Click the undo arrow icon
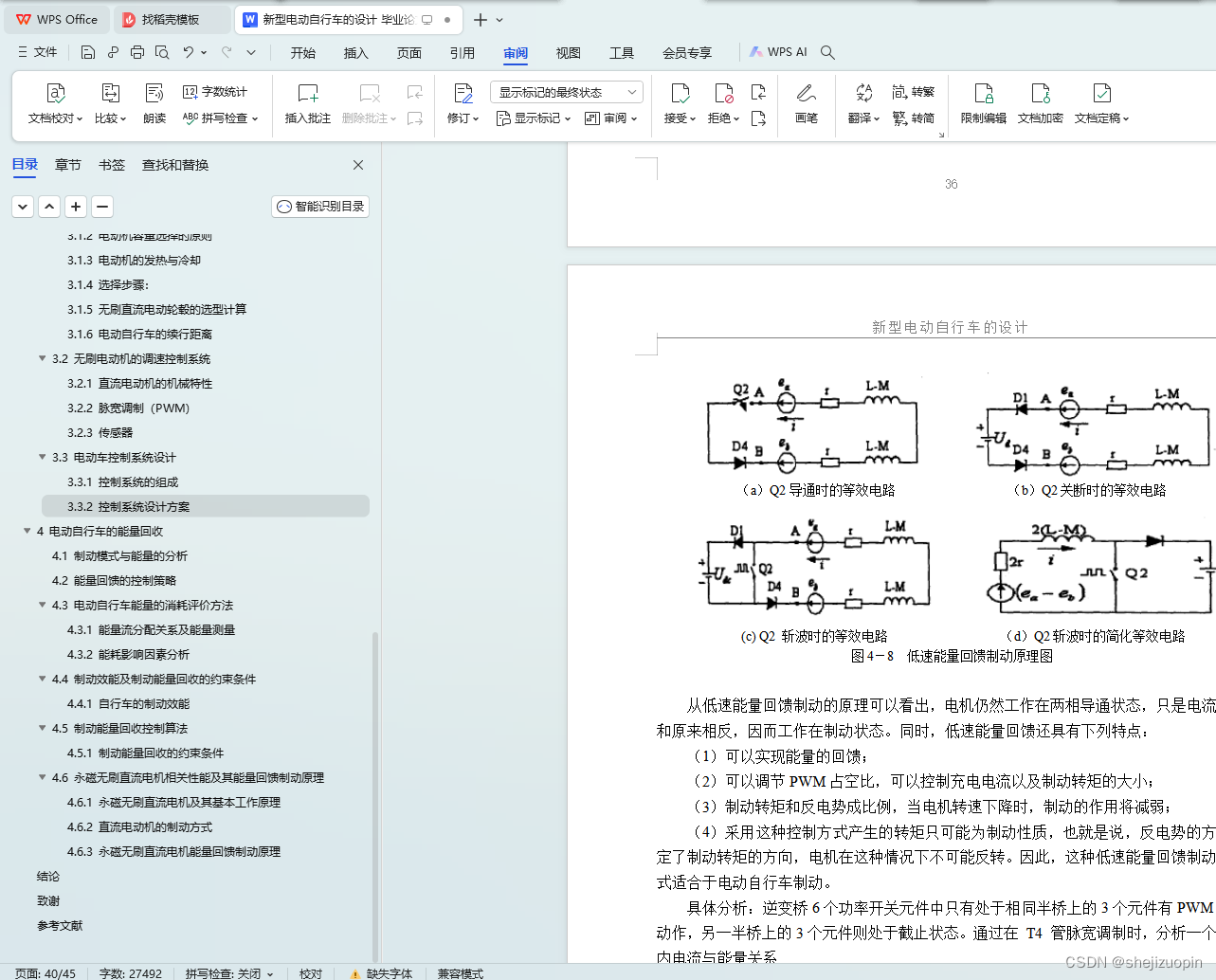Screen dimensions: 1216x980 click(x=189, y=52)
